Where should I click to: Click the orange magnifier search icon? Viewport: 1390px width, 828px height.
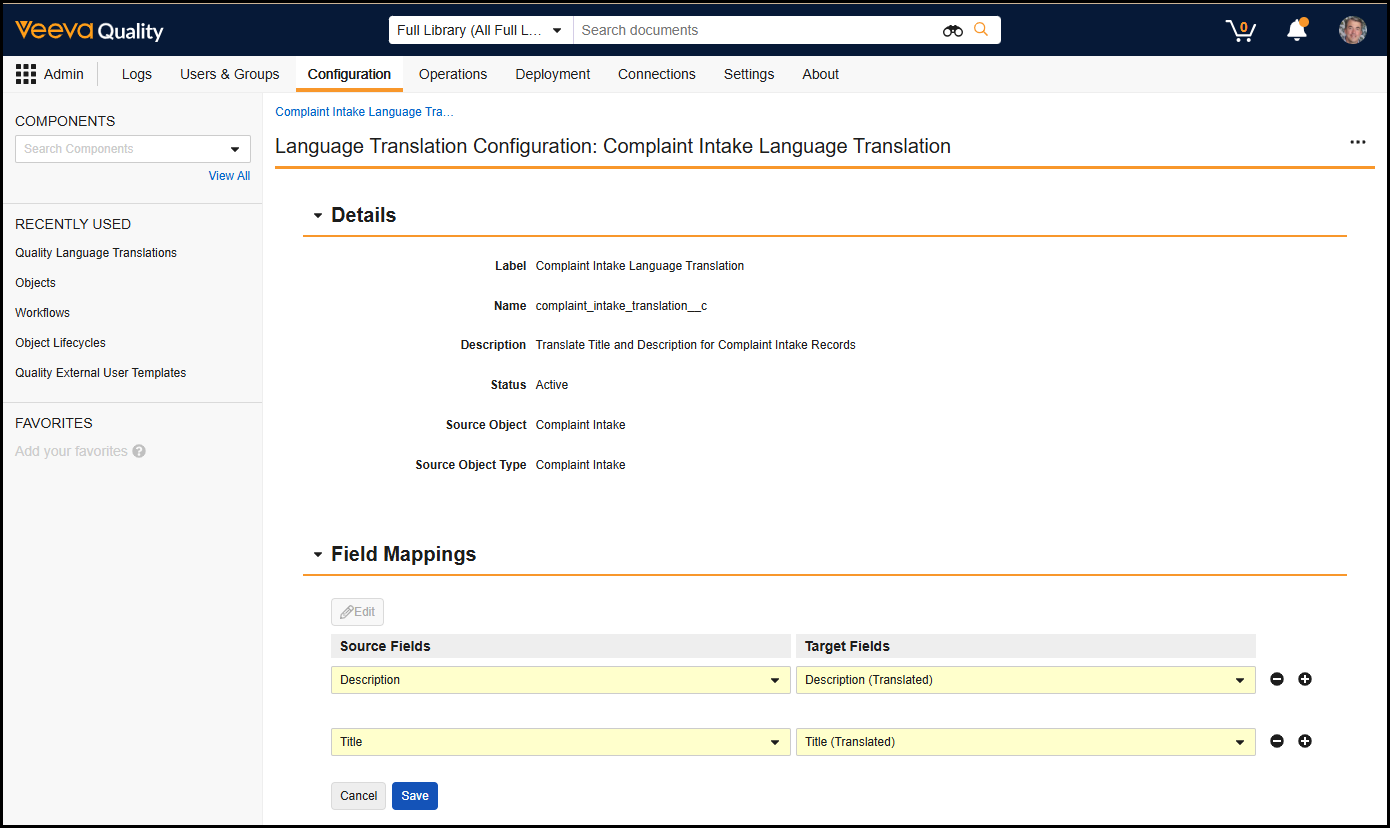pyautogui.click(x=981, y=30)
